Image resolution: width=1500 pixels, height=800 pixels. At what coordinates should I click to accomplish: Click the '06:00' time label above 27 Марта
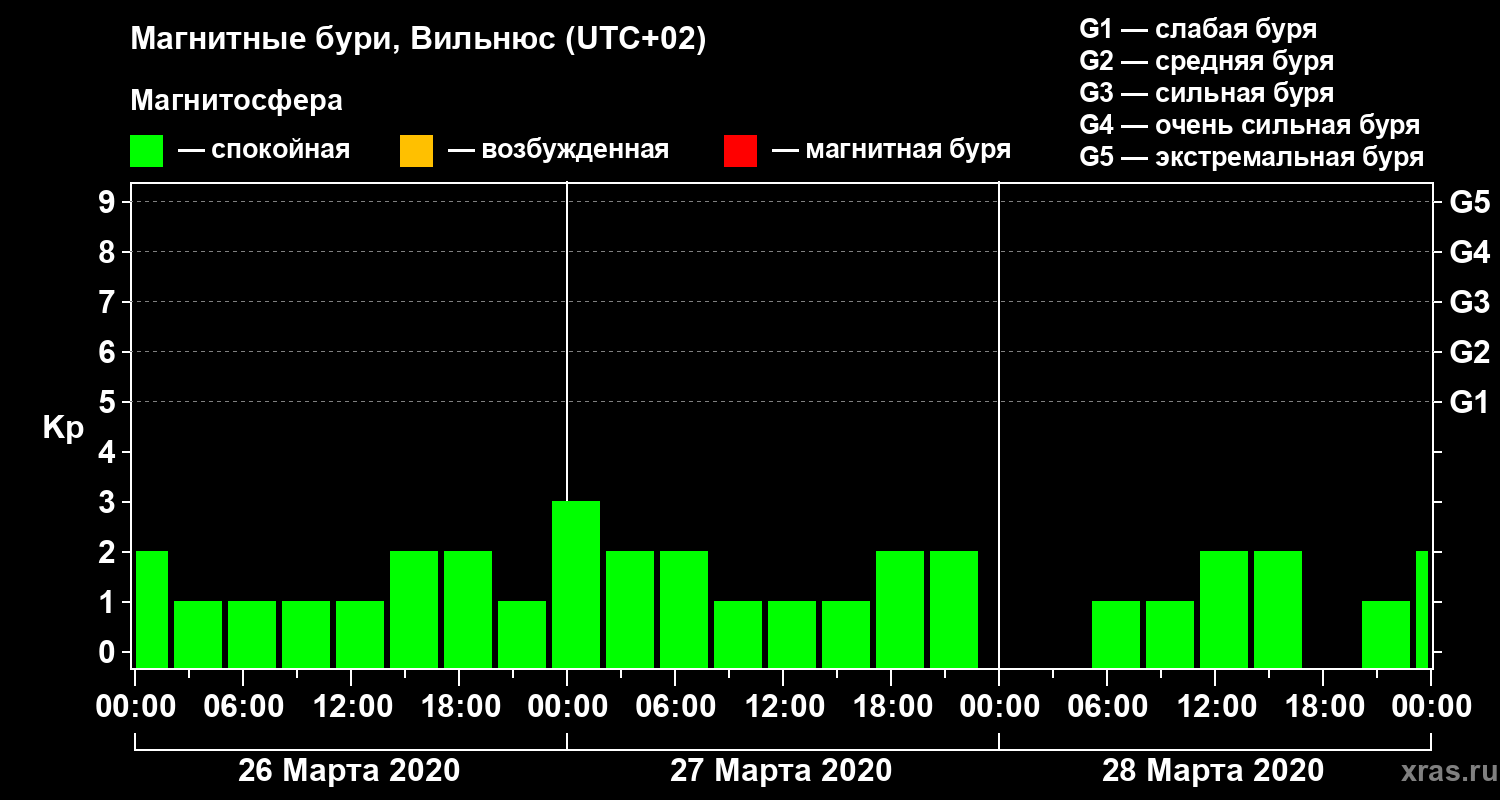pos(675,706)
